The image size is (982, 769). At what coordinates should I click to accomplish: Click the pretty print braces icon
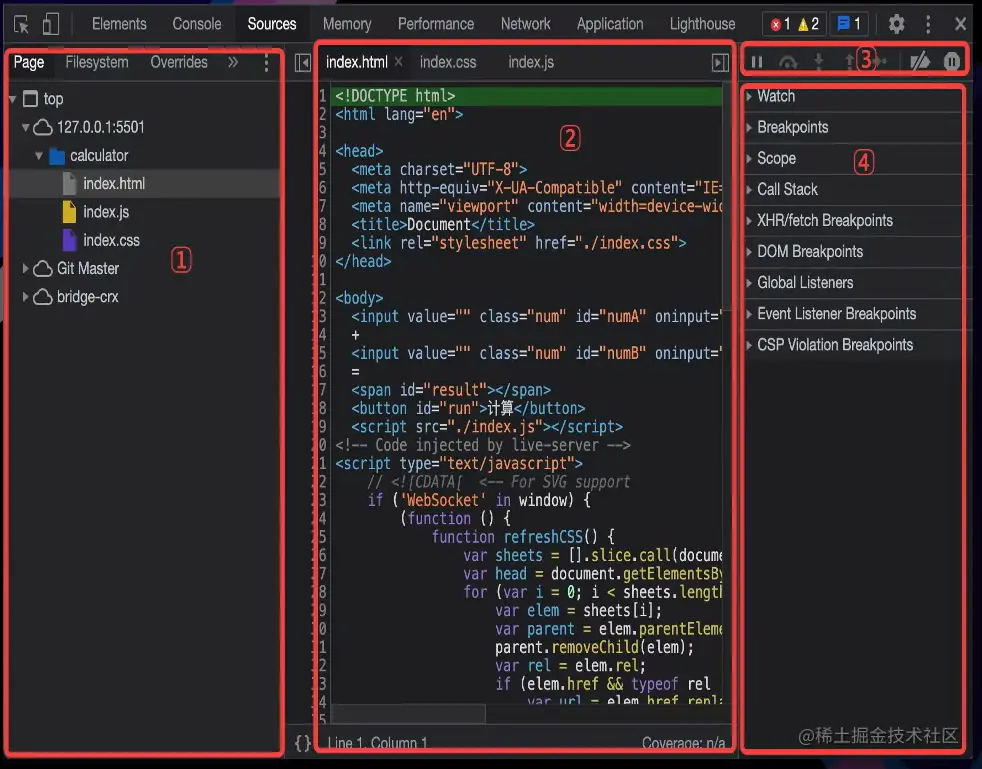302,743
